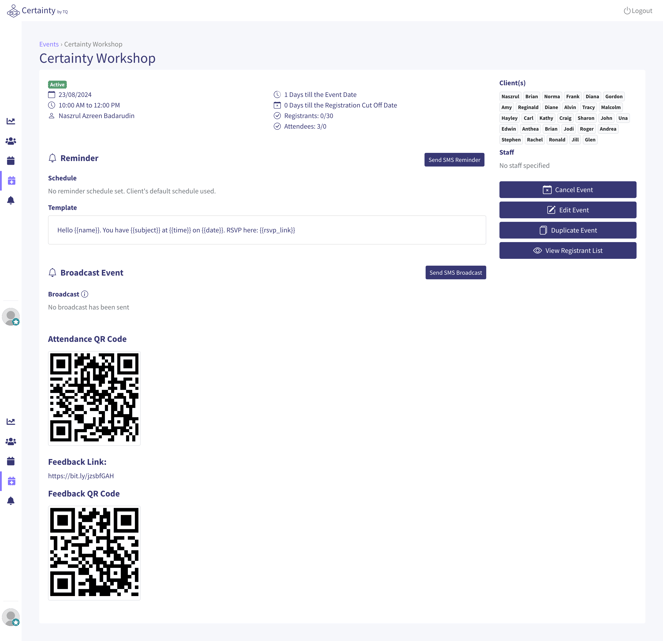Select the Norma client tag

point(552,96)
